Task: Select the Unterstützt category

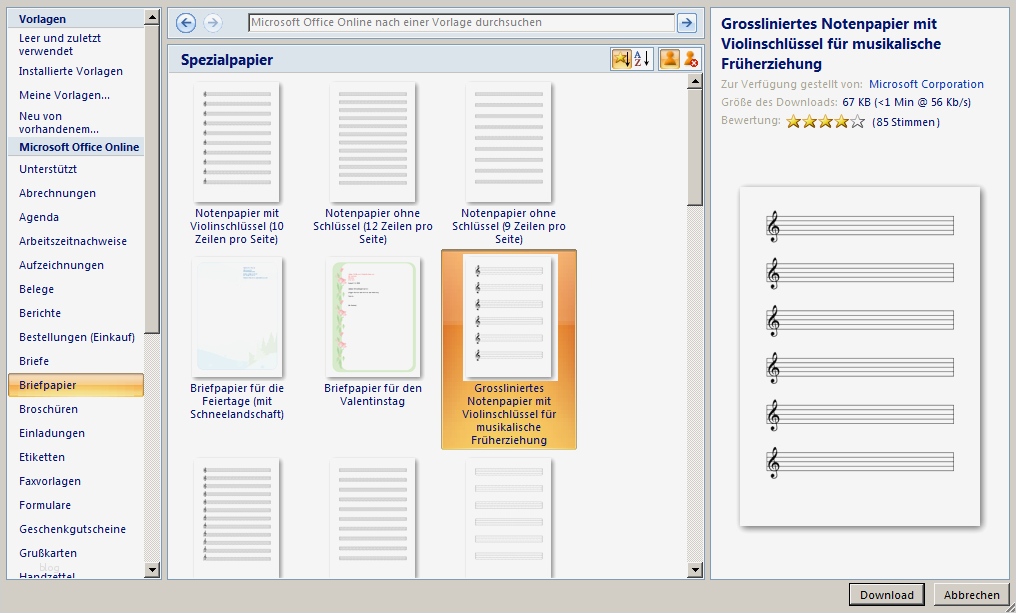Action: click(48, 169)
